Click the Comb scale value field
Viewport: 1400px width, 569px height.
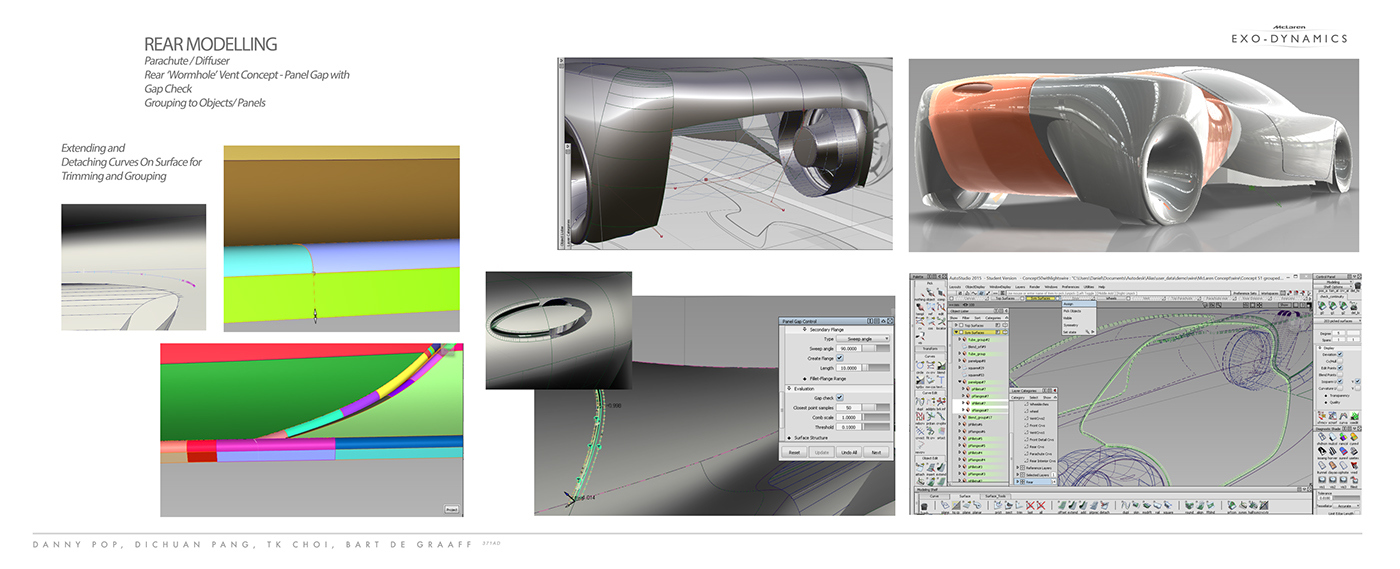click(x=849, y=417)
